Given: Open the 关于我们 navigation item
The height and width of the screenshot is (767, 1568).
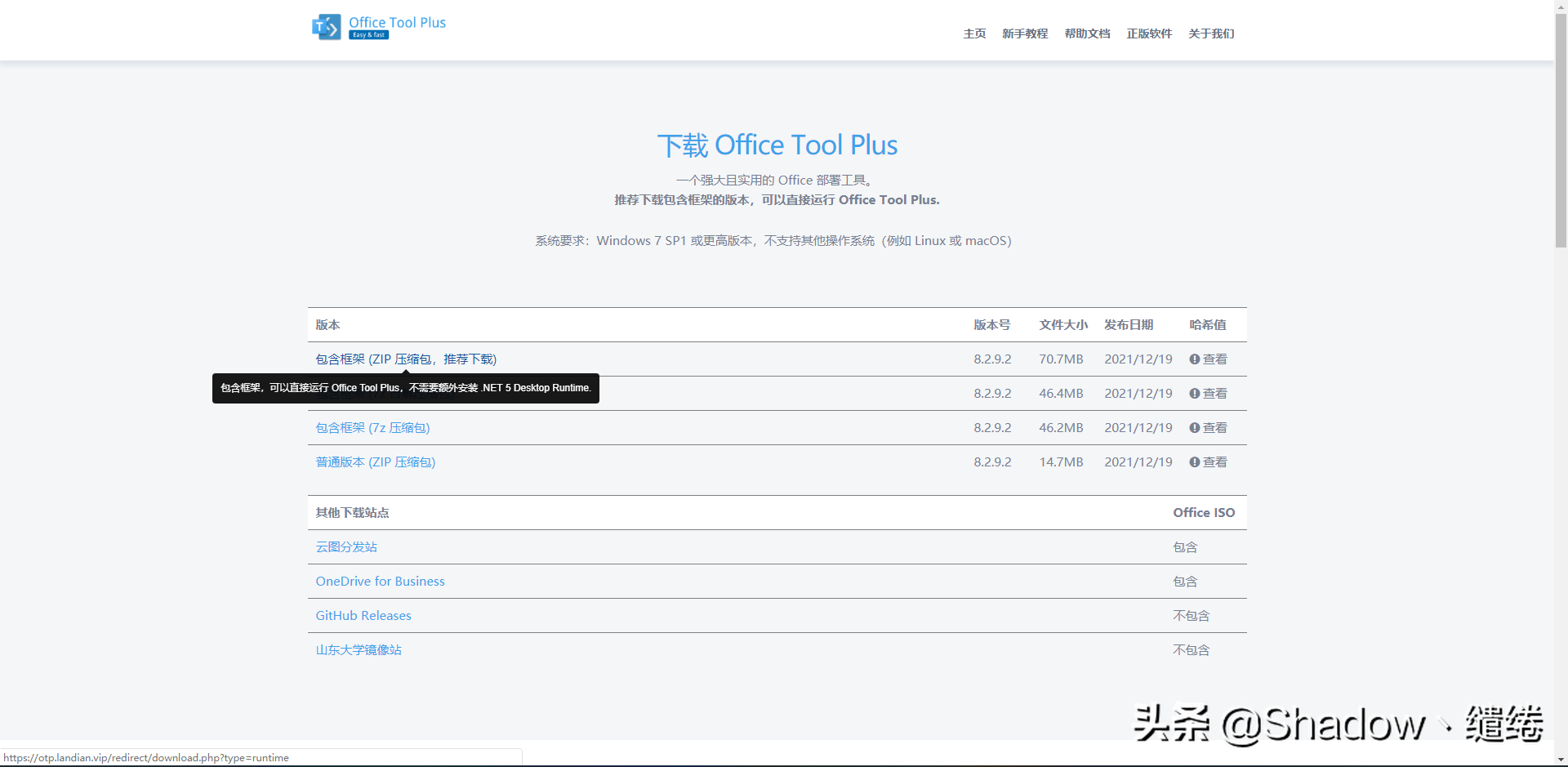Looking at the screenshot, I should click(1211, 33).
